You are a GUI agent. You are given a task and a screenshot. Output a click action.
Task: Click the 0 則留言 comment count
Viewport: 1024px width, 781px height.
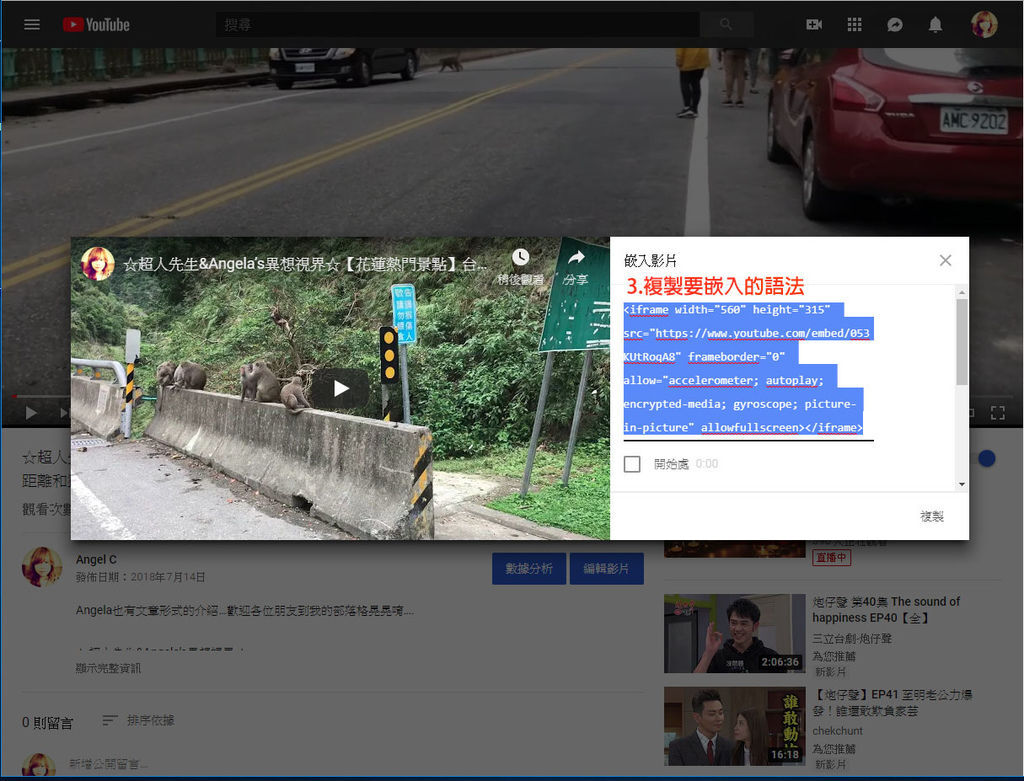pyautogui.click(x=48, y=722)
